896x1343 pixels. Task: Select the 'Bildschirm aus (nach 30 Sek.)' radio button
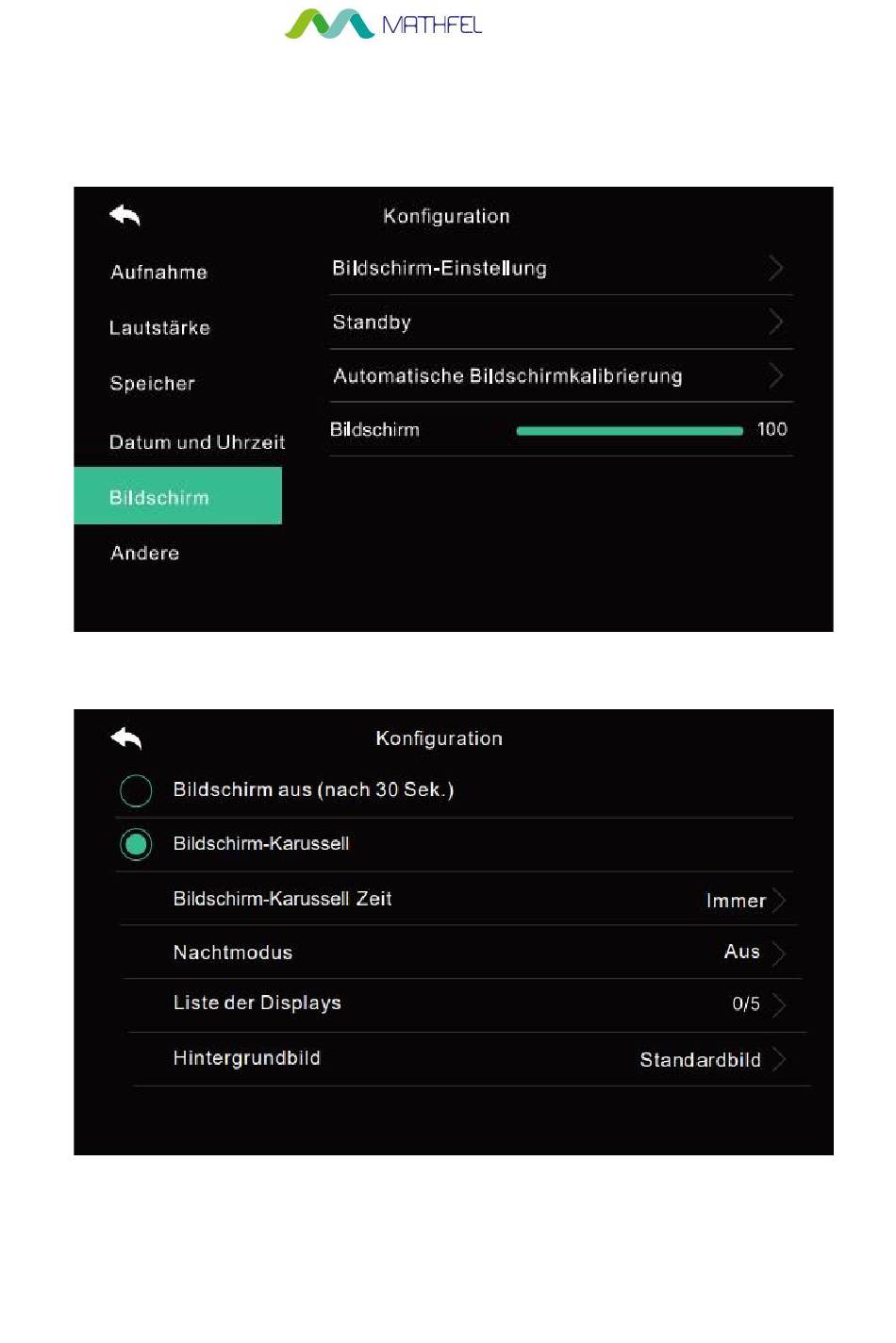coord(136,790)
